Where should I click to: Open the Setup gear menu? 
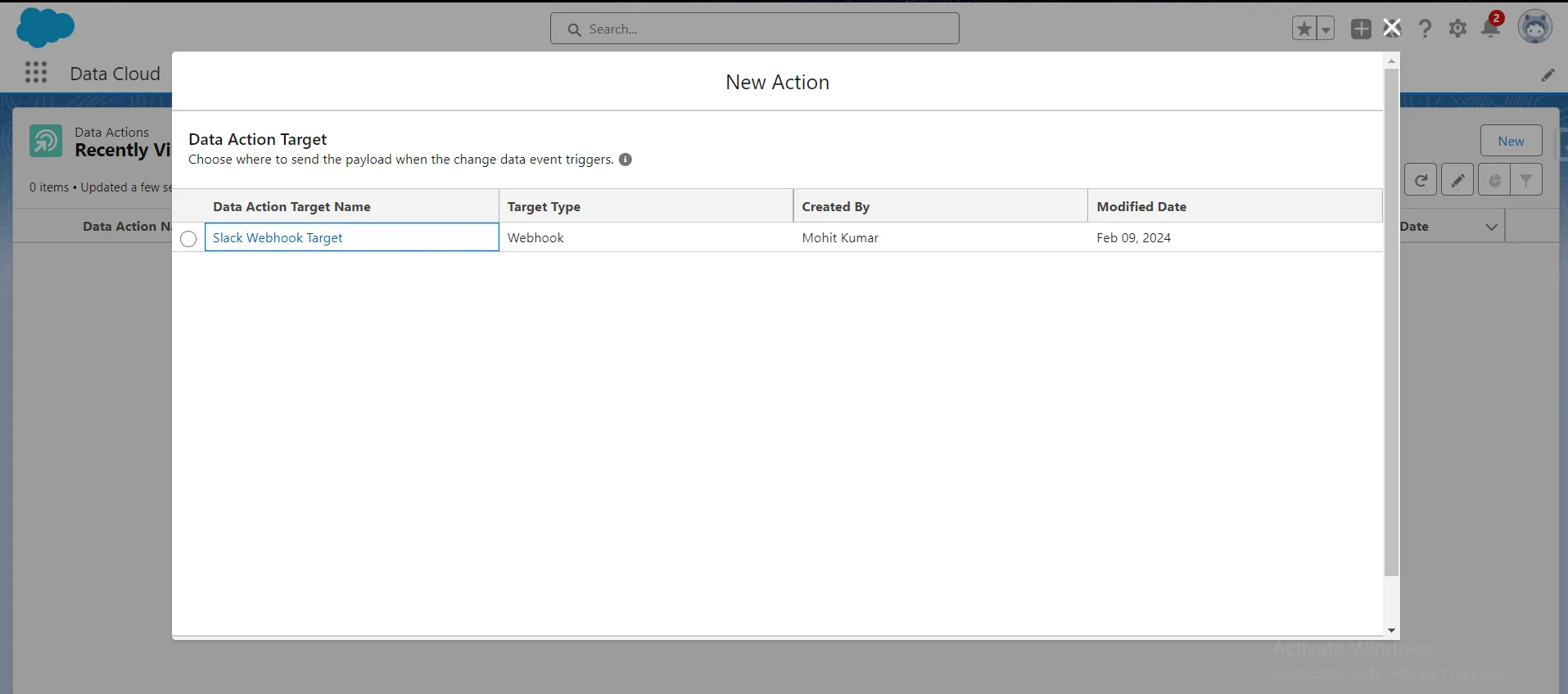click(1457, 29)
